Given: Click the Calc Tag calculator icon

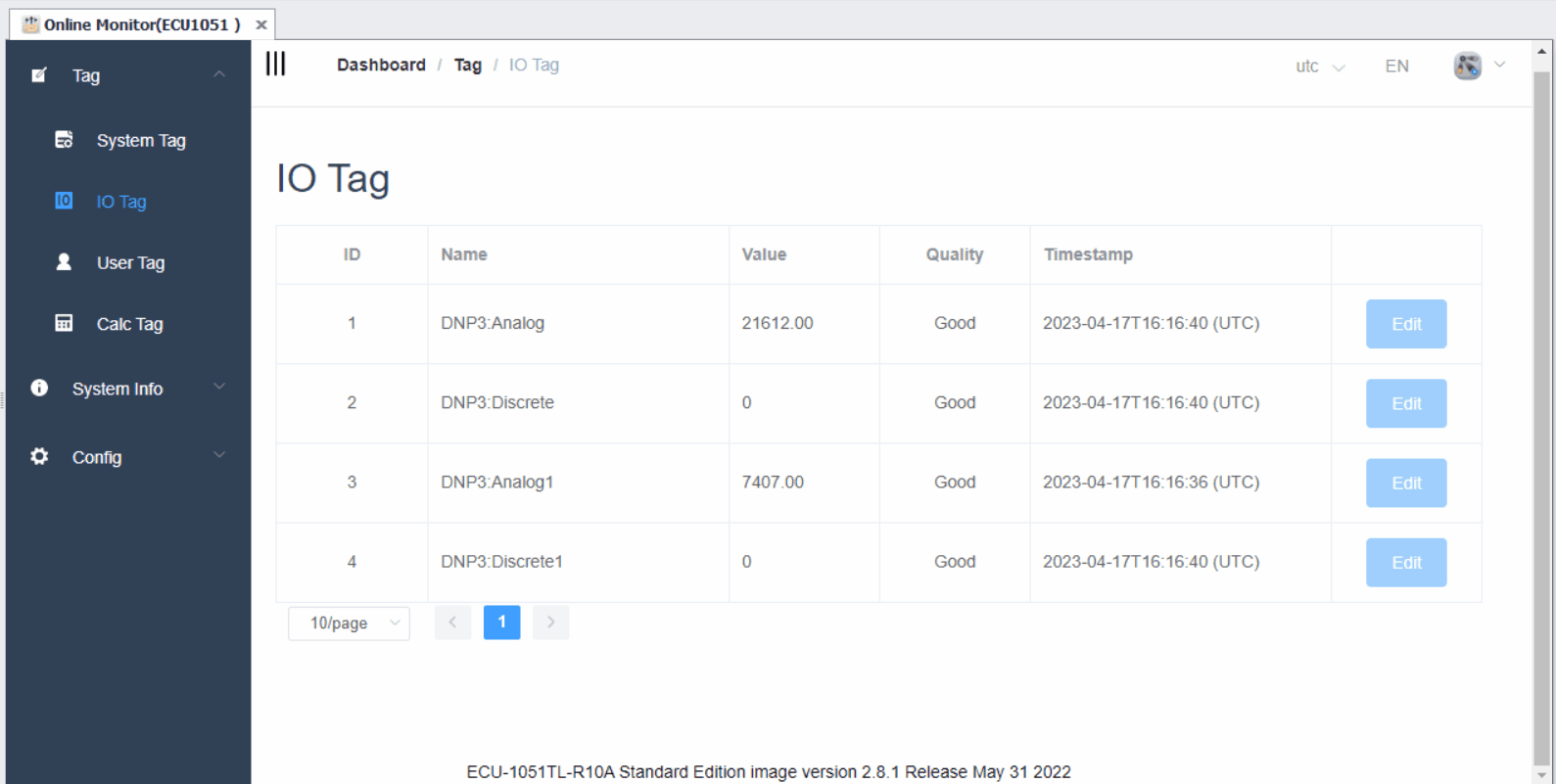Looking at the screenshot, I should [64, 323].
